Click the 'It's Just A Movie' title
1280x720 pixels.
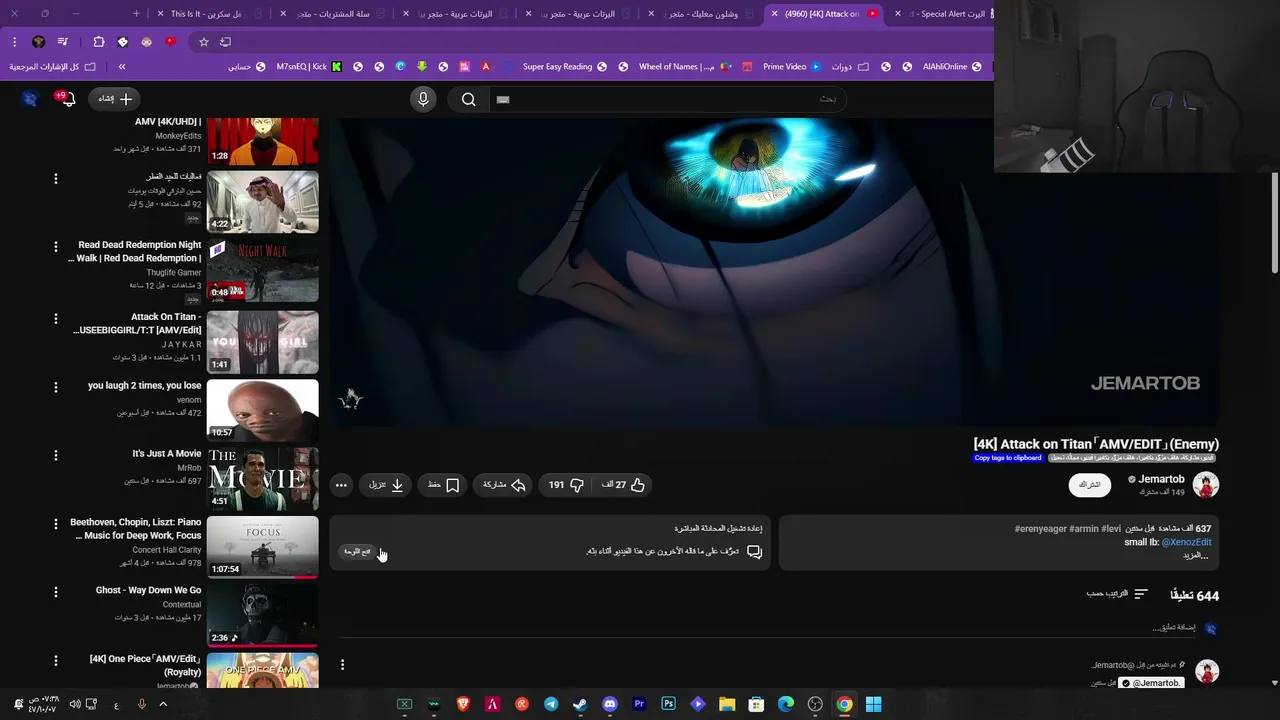(x=167, y=454)
